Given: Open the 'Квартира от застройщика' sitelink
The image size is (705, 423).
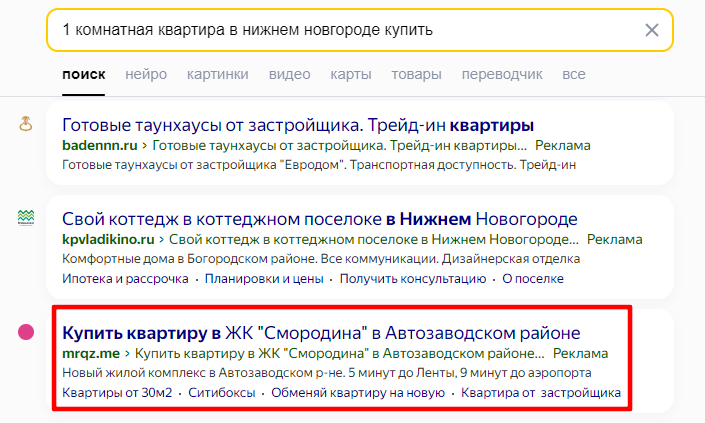Looking at the screenshot, I should 541,393.
